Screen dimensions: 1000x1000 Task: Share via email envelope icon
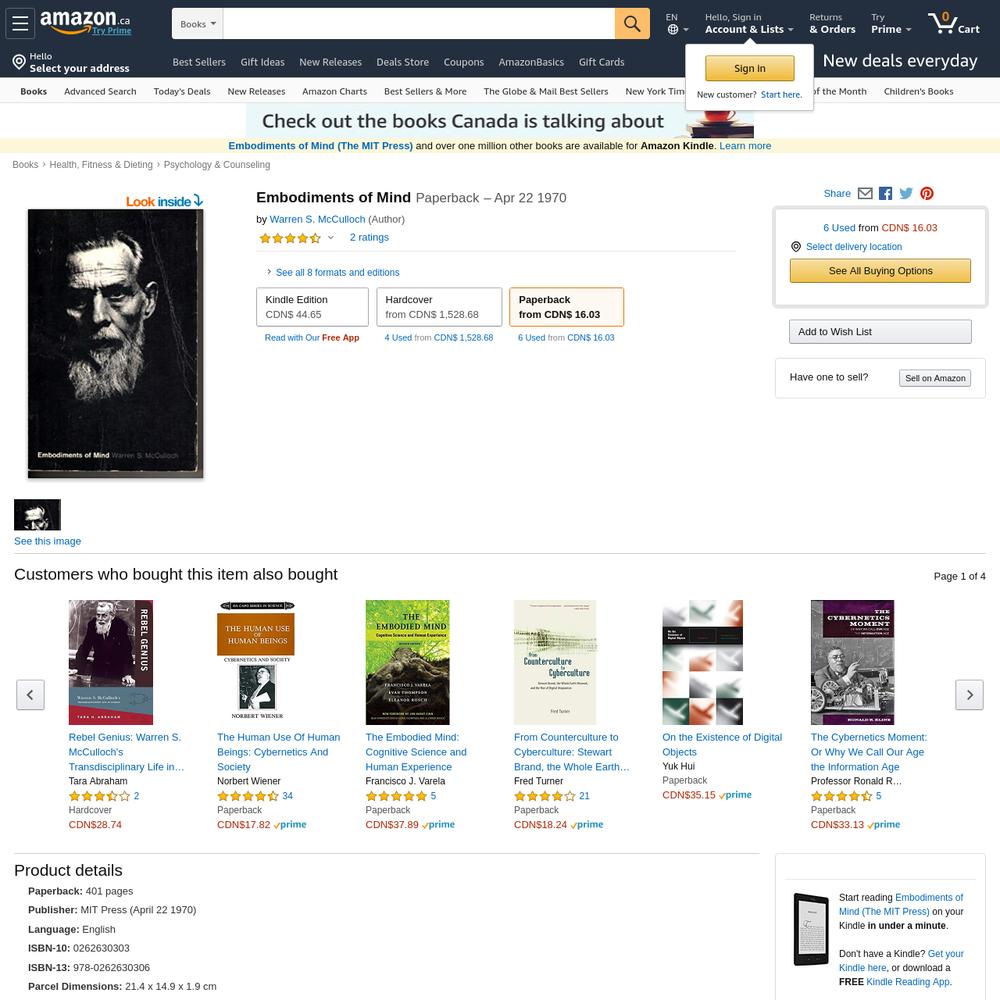click(865, 193)
